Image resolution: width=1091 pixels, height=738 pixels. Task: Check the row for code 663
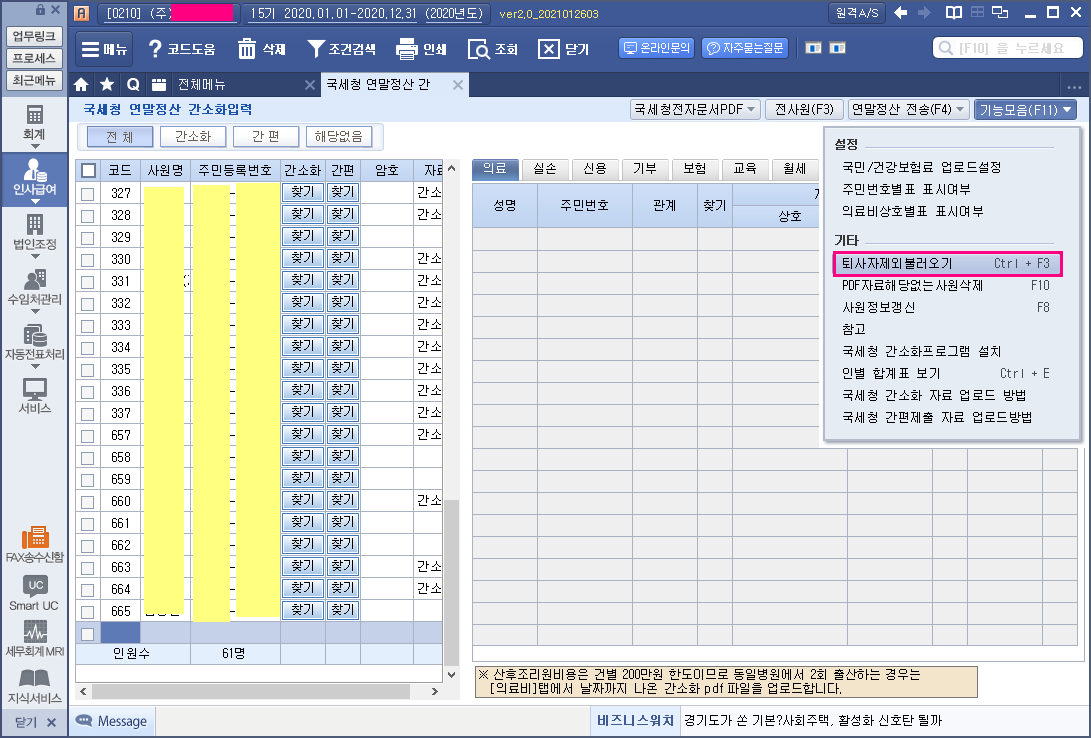[88, 568]
